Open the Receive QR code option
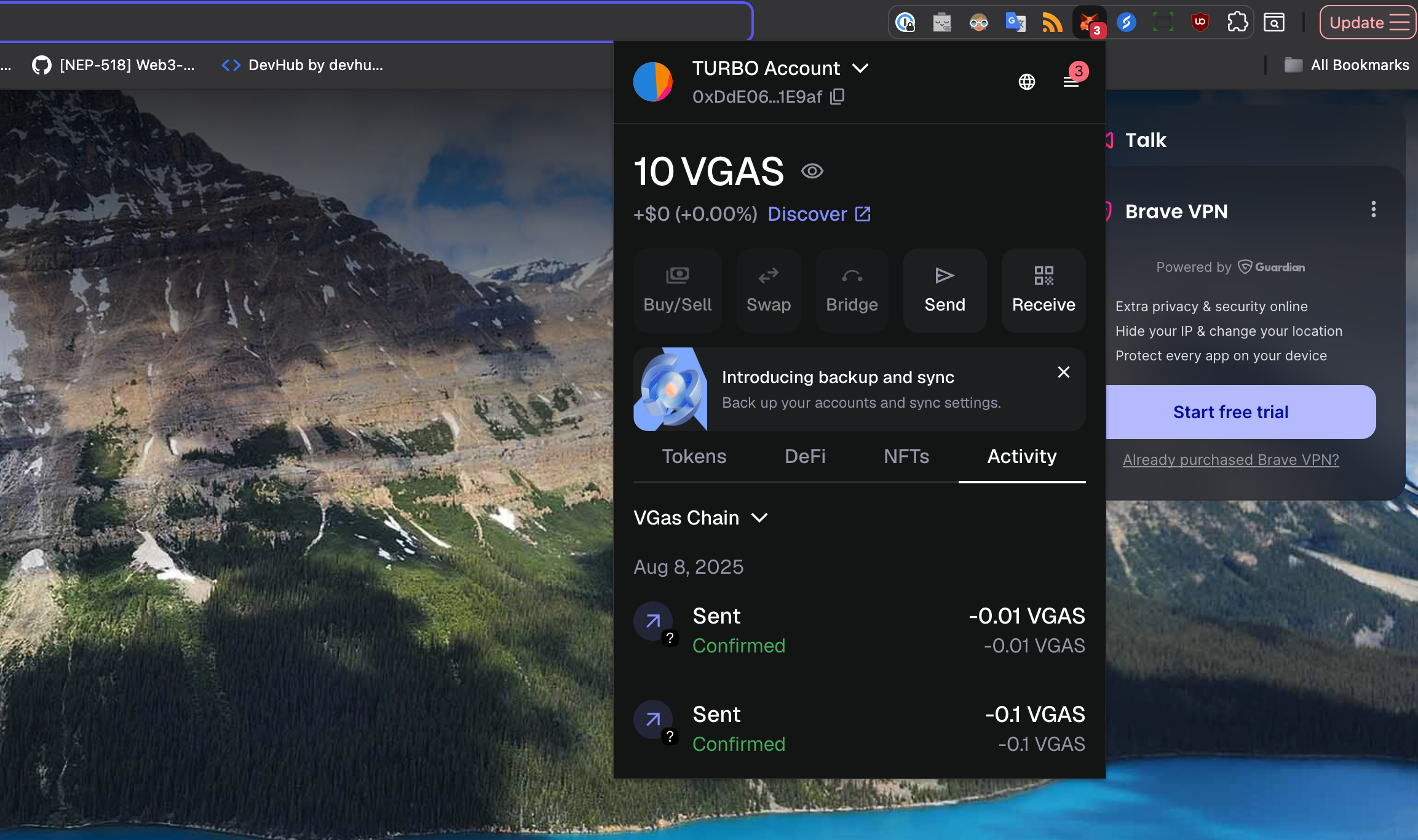1418x840 pixels. [1043, 290]
